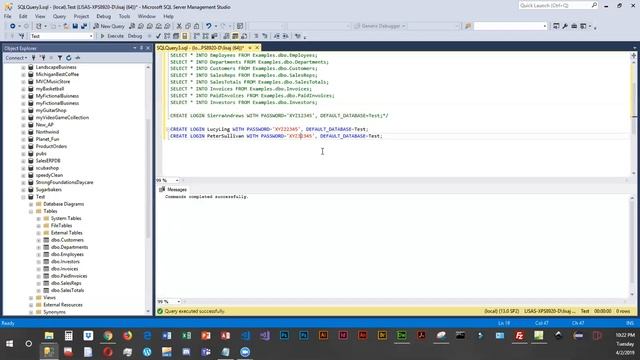Click Find in Files icon
Image resolution: width=640 pixels, height=360 pixels.
[x=468, y=26]
